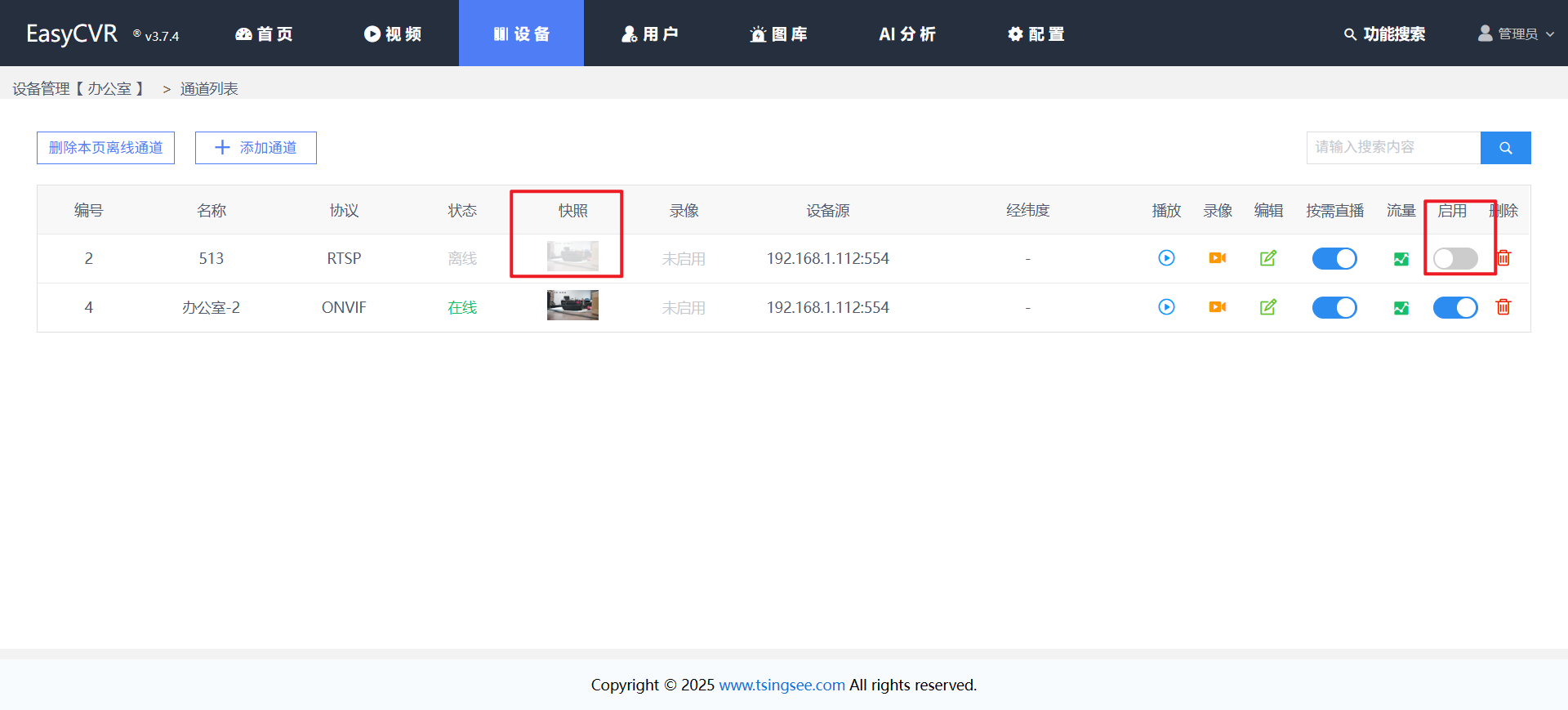Click the 办公室-2 snapshot thumbnail
1568x710 pixels.
pos(572,306)
